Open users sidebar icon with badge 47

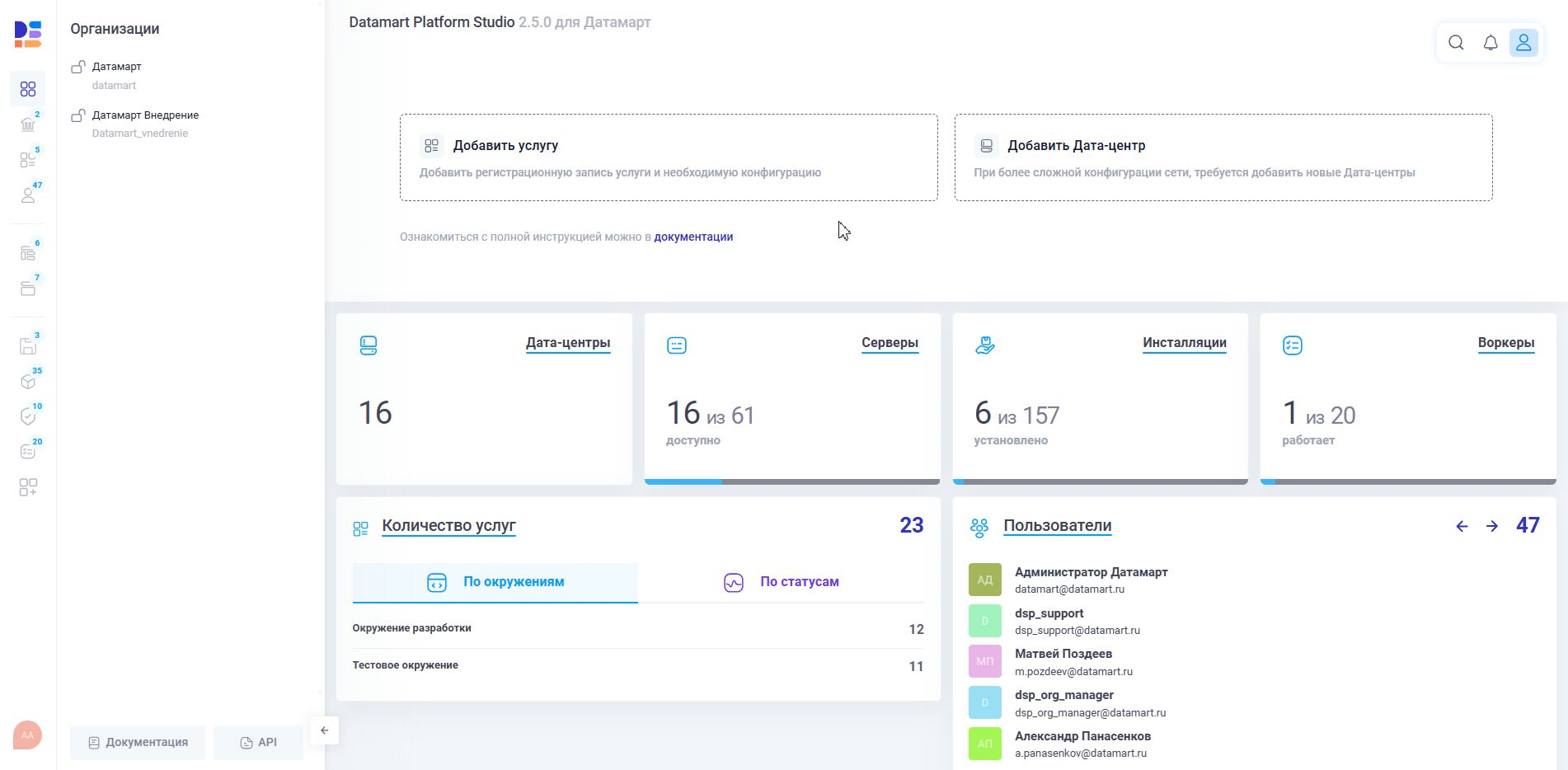pyautogui.click(x=28, y=195)
